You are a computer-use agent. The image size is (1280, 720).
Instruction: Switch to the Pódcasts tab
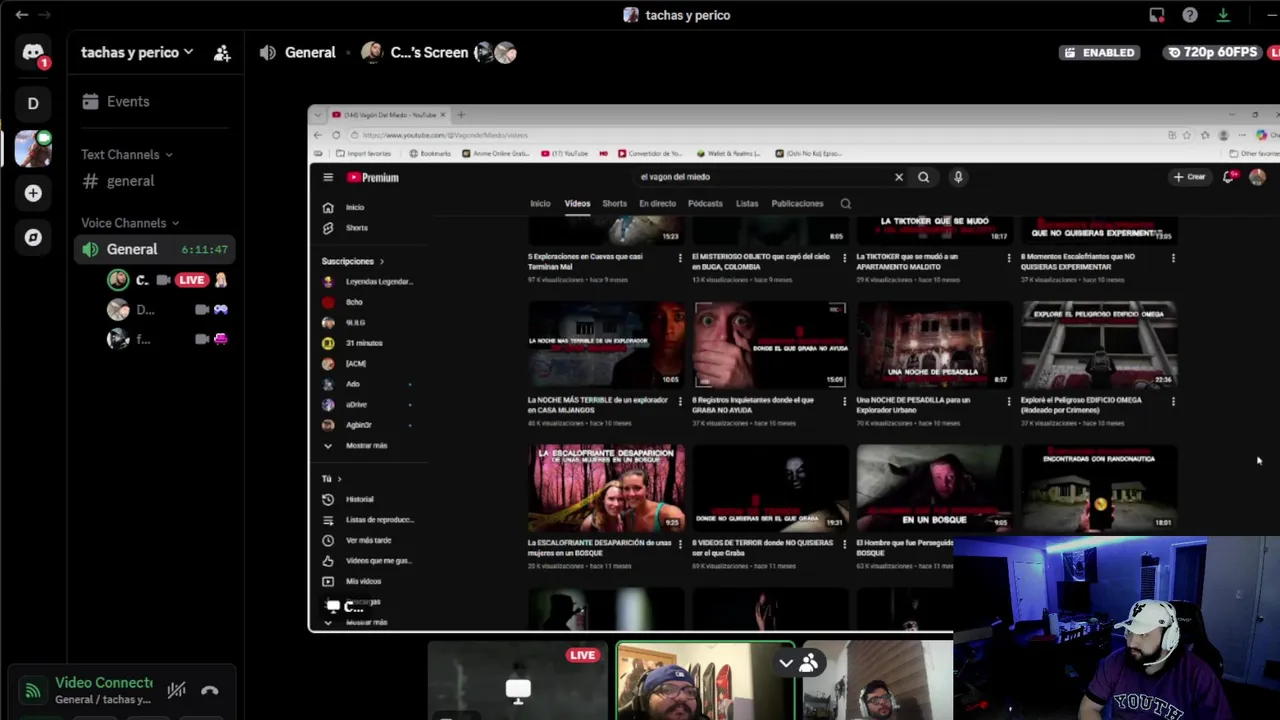tap(705, 204)
